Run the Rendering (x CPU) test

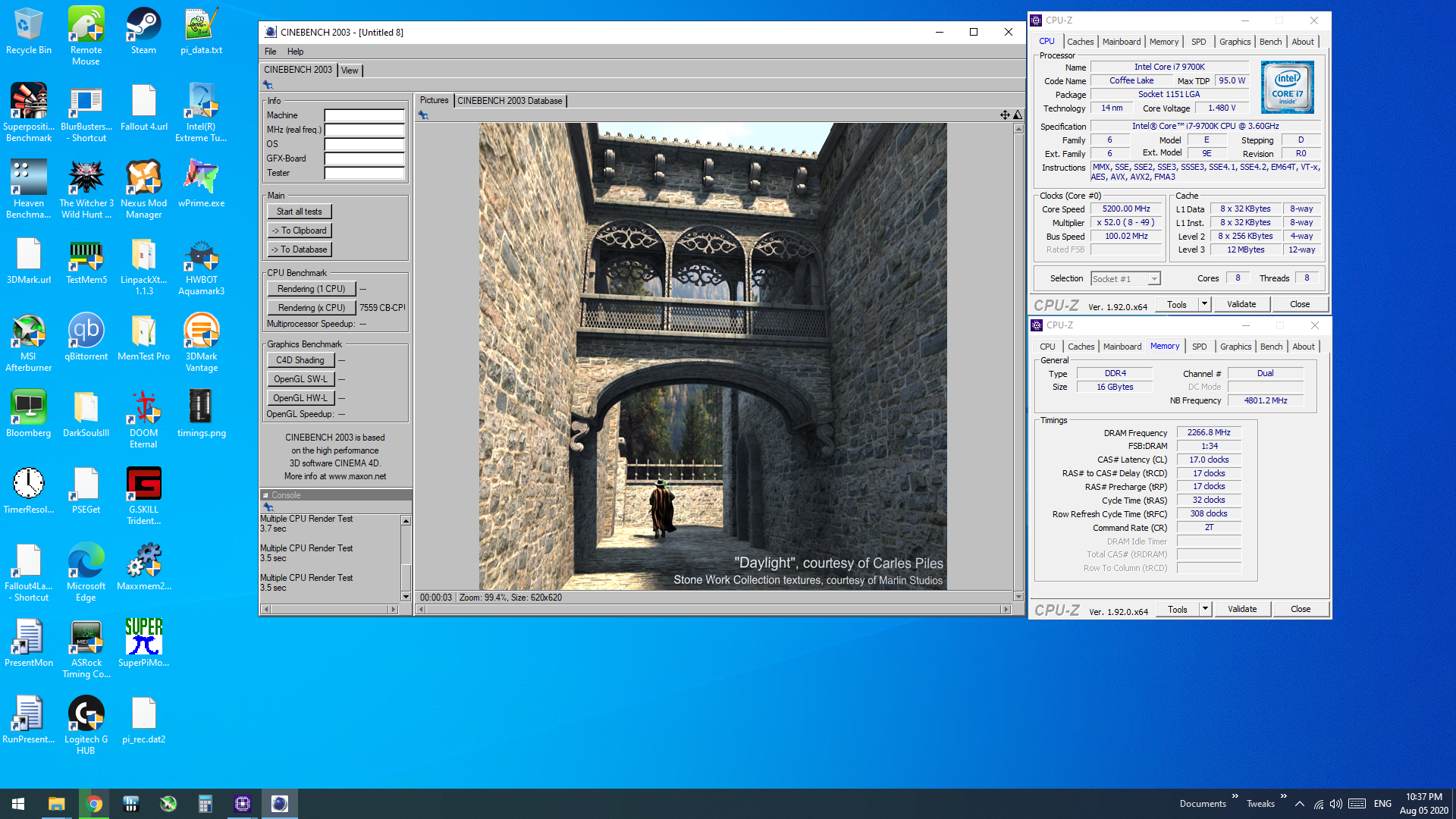311,308
